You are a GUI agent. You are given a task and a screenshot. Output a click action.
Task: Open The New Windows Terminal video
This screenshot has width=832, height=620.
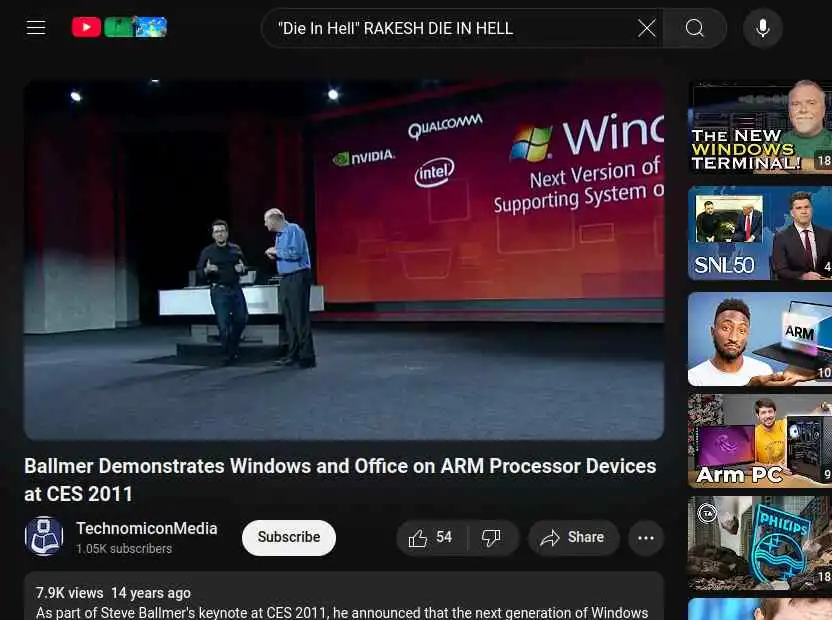pos(760,127)
